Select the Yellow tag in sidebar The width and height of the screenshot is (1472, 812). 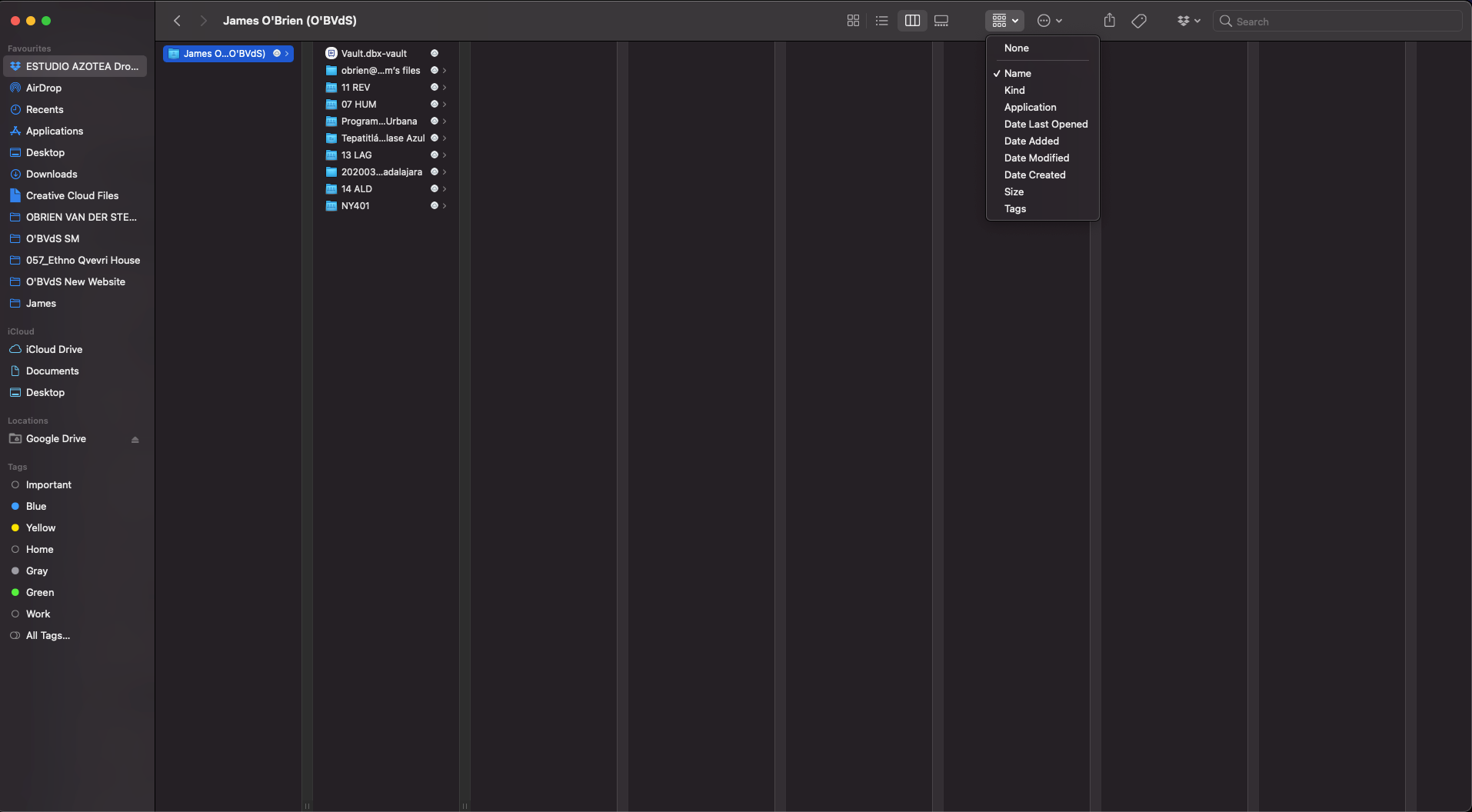tap(40, 528)
